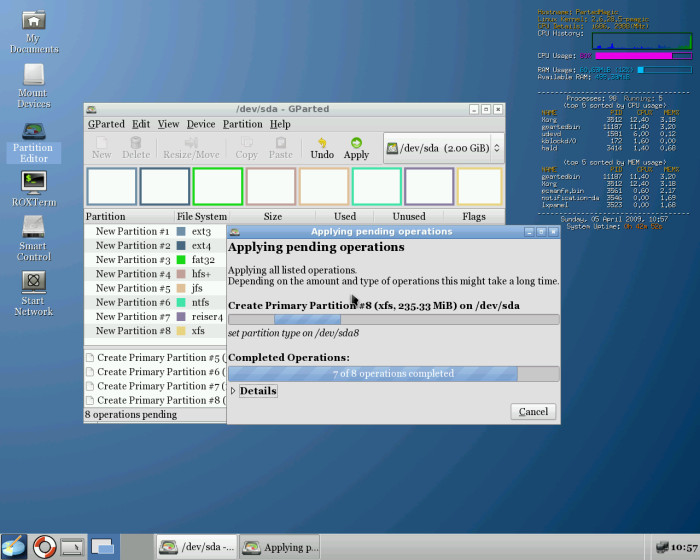Click the show desktop windows taskbar icon
Image resolution: width=700 pixels, height=560 pixels.
click(x=103, y=547)
